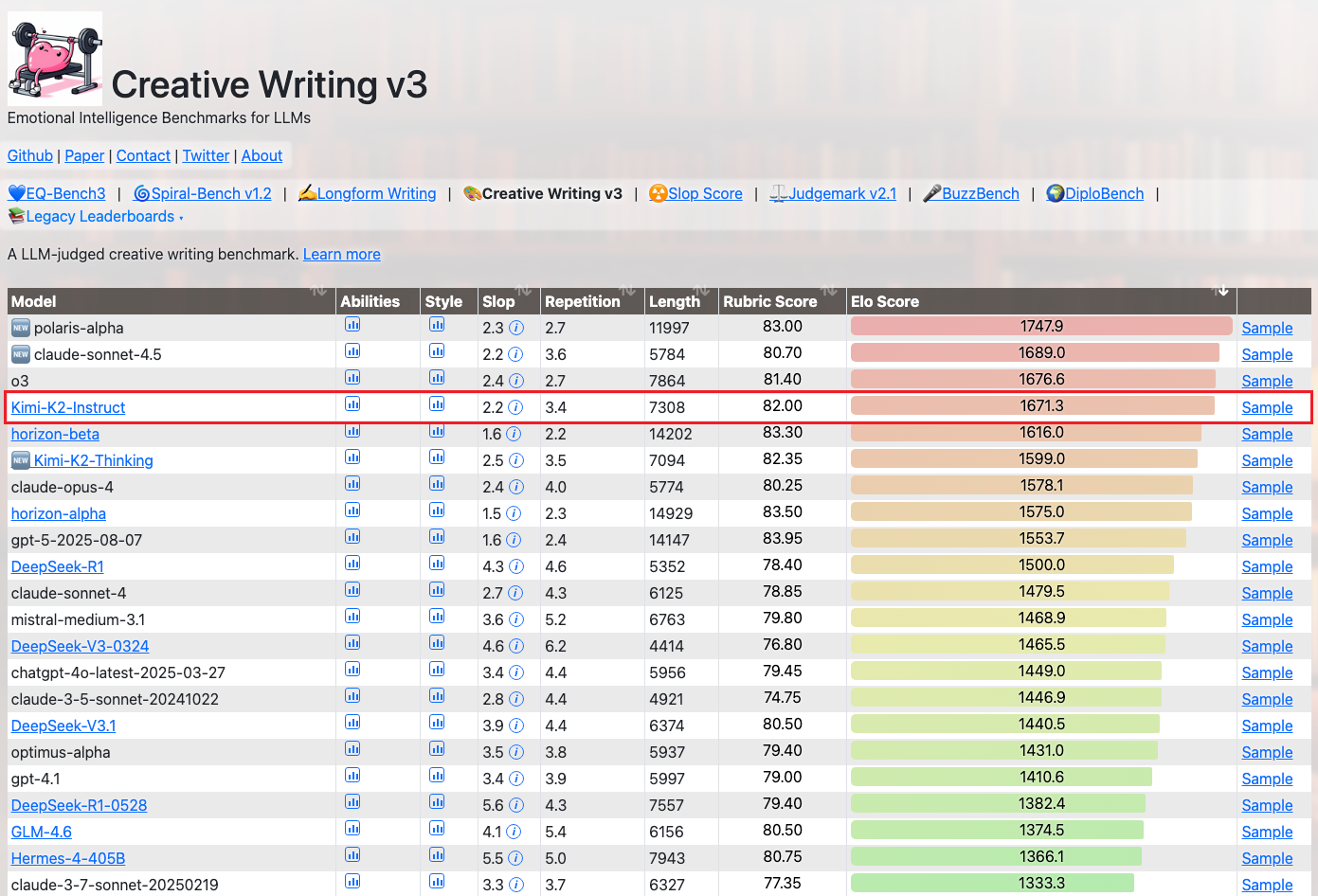Open the Github link in the header
1318x896 pixels.
30,156
